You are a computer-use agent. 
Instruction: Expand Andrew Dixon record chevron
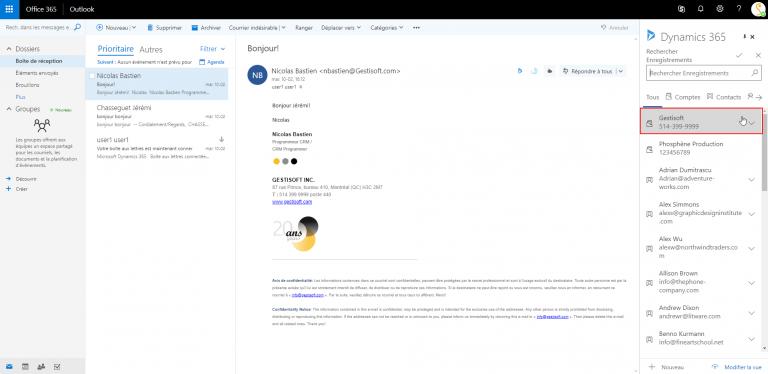click(x=752, y=313)
